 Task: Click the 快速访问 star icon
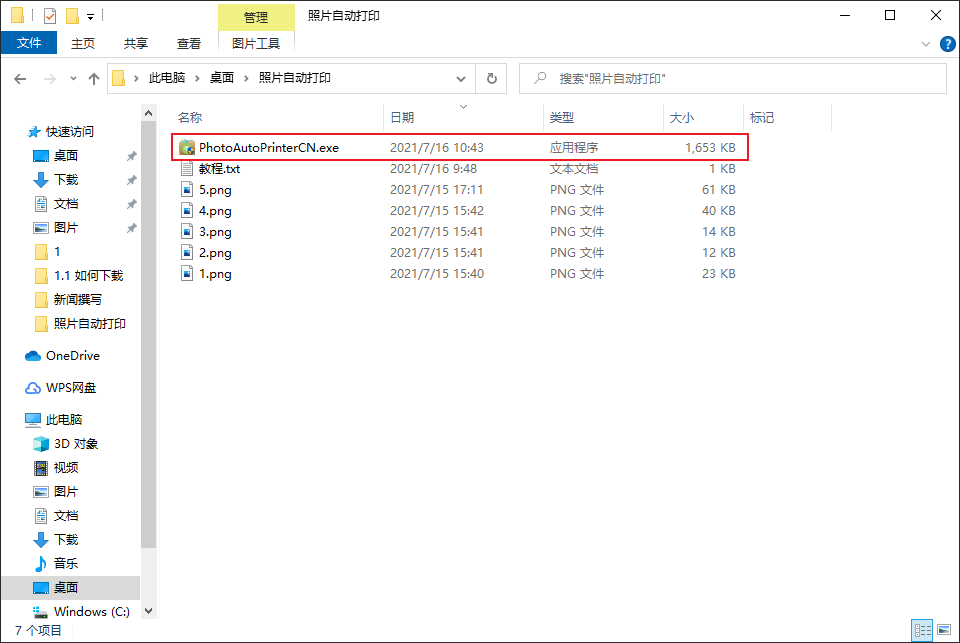pos(34,132)
